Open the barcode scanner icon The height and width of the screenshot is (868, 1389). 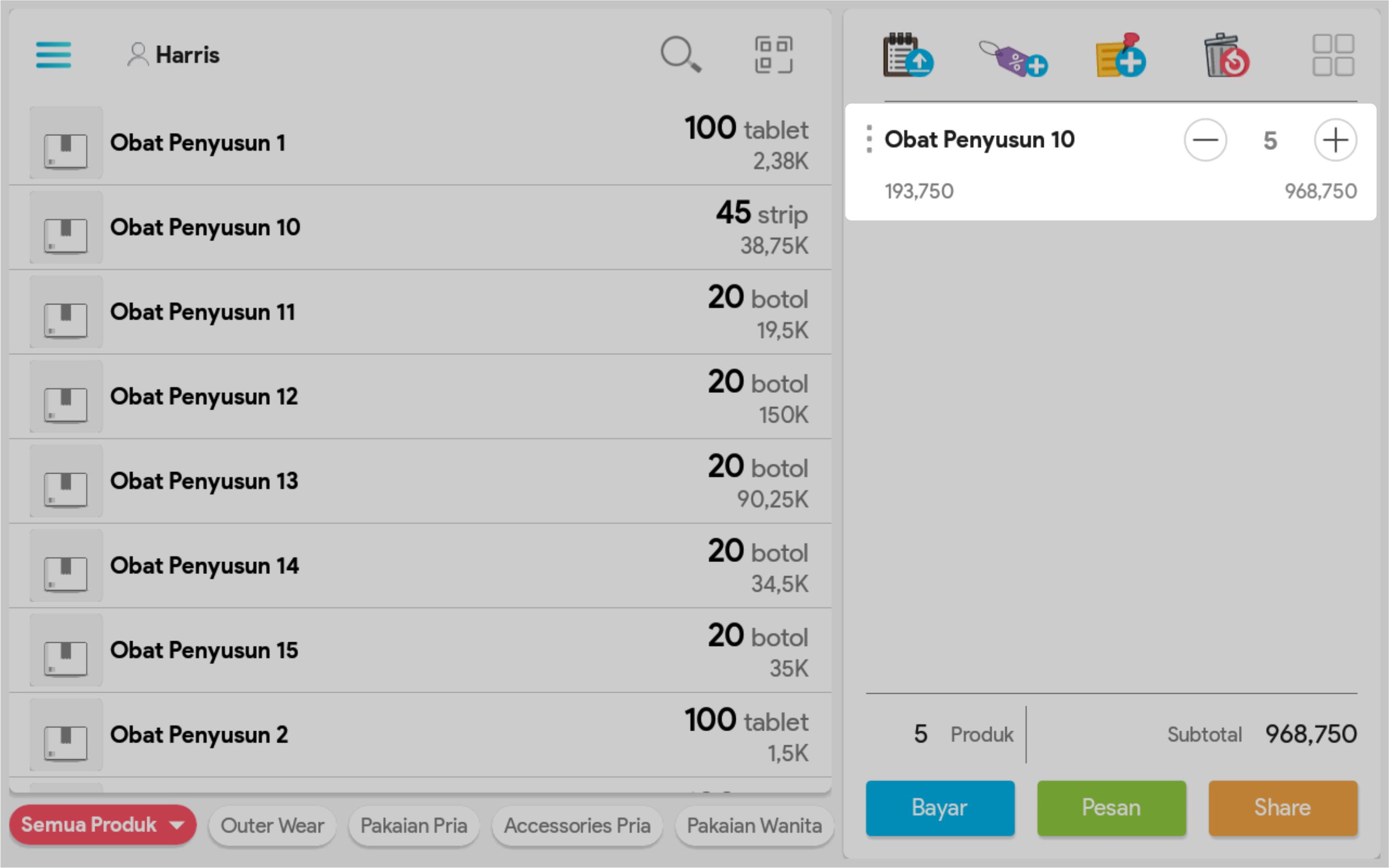click(774, 55)
